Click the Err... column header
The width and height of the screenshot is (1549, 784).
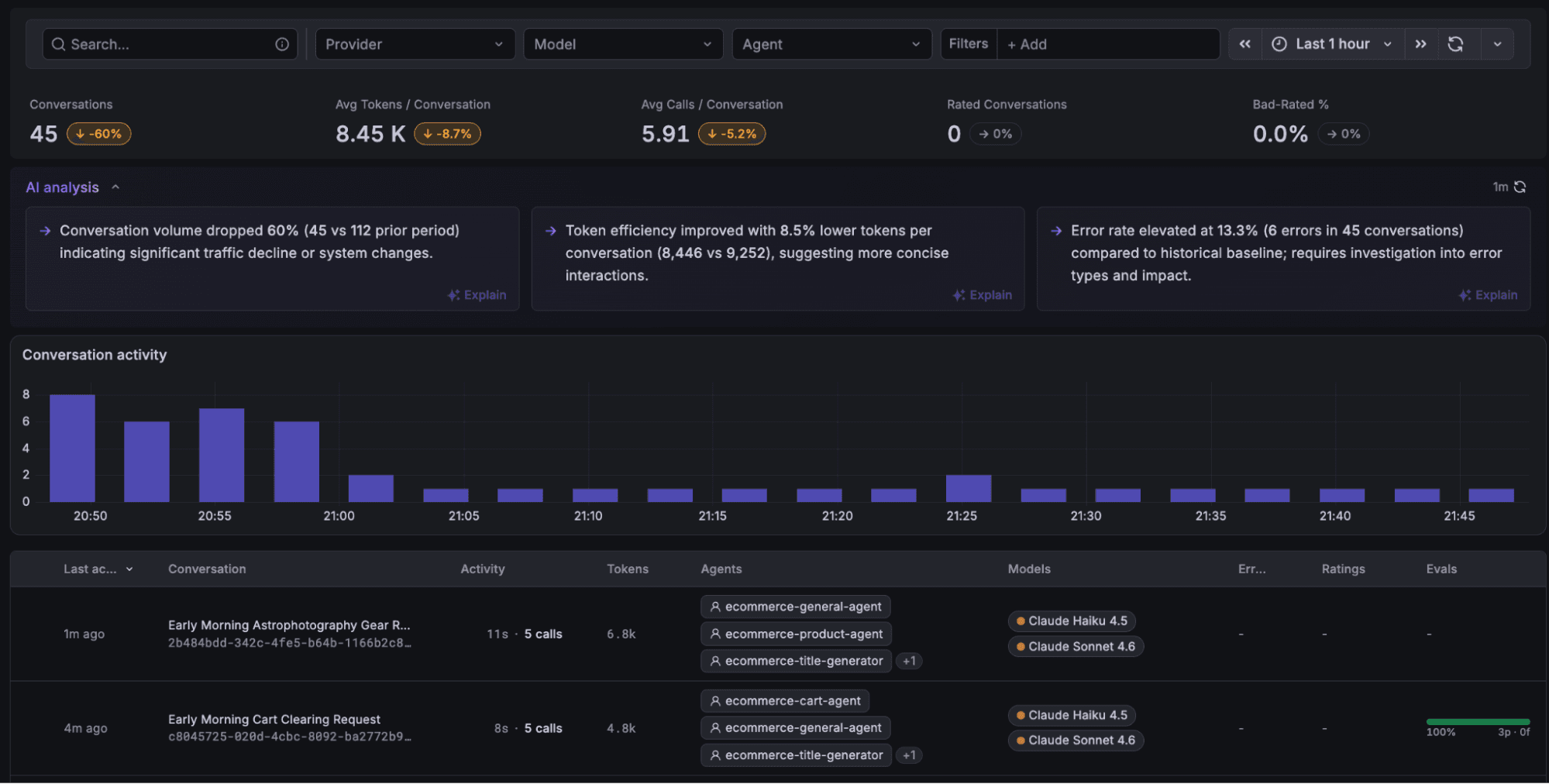(x=1251, y=569)
